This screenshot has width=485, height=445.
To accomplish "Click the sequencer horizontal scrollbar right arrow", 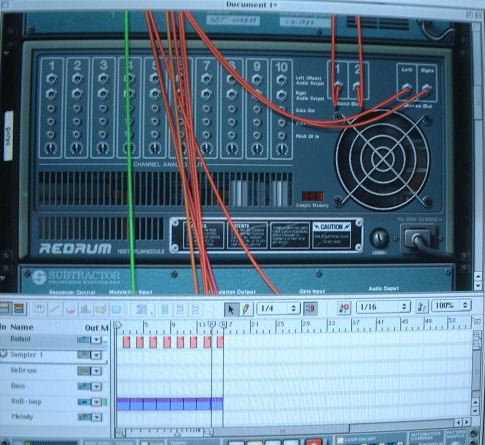I will point(468,422).
